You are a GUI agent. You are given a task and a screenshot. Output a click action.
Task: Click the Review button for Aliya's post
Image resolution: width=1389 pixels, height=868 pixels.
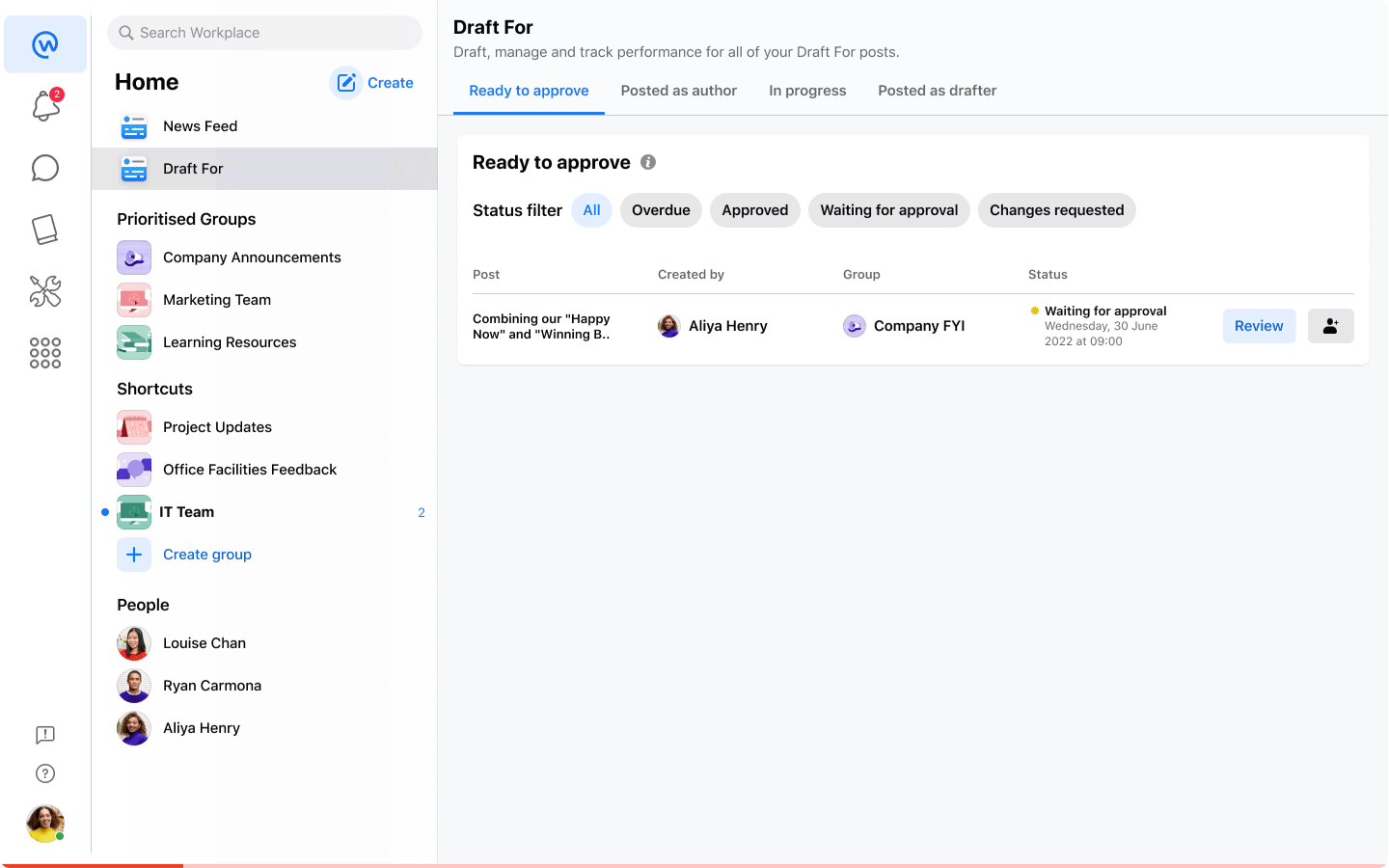(x=1259, y=326)
